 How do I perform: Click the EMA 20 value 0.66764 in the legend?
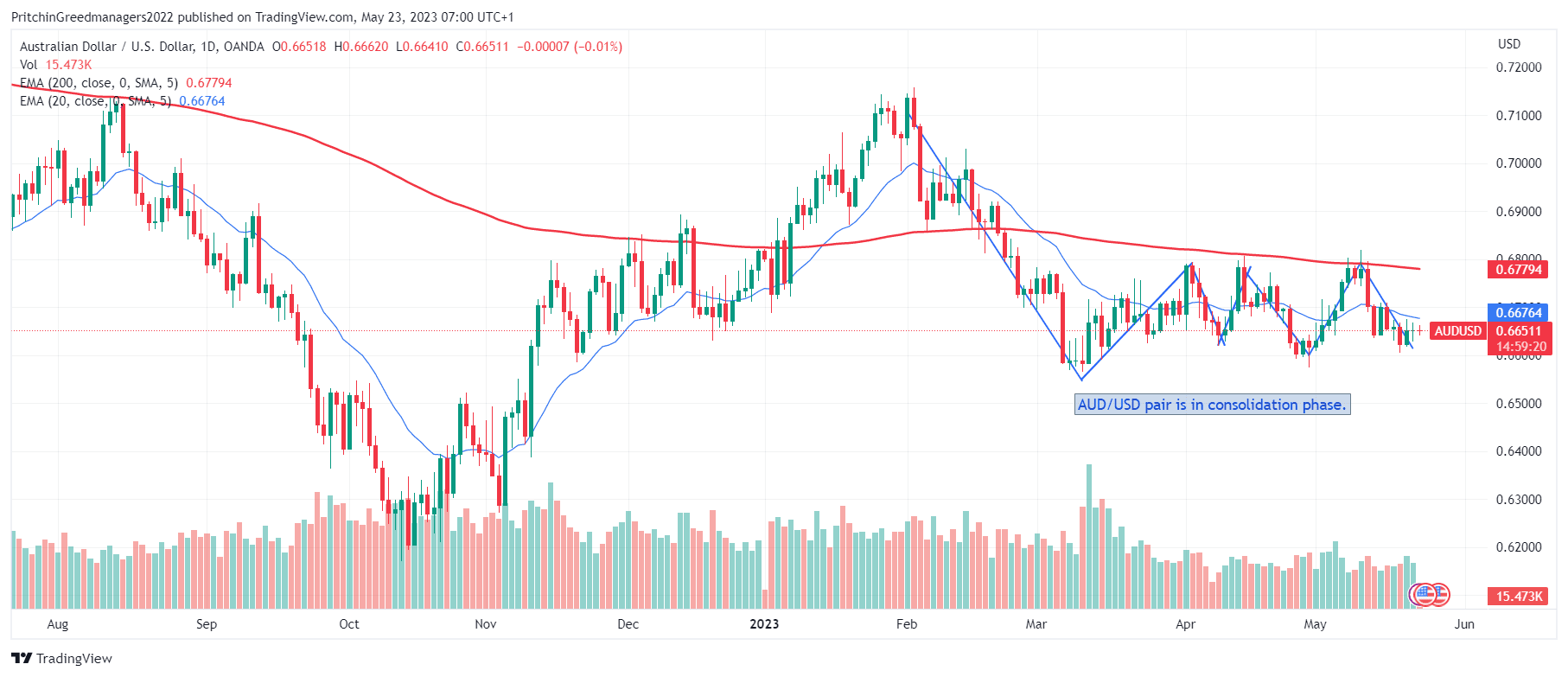tap(202, 101)
